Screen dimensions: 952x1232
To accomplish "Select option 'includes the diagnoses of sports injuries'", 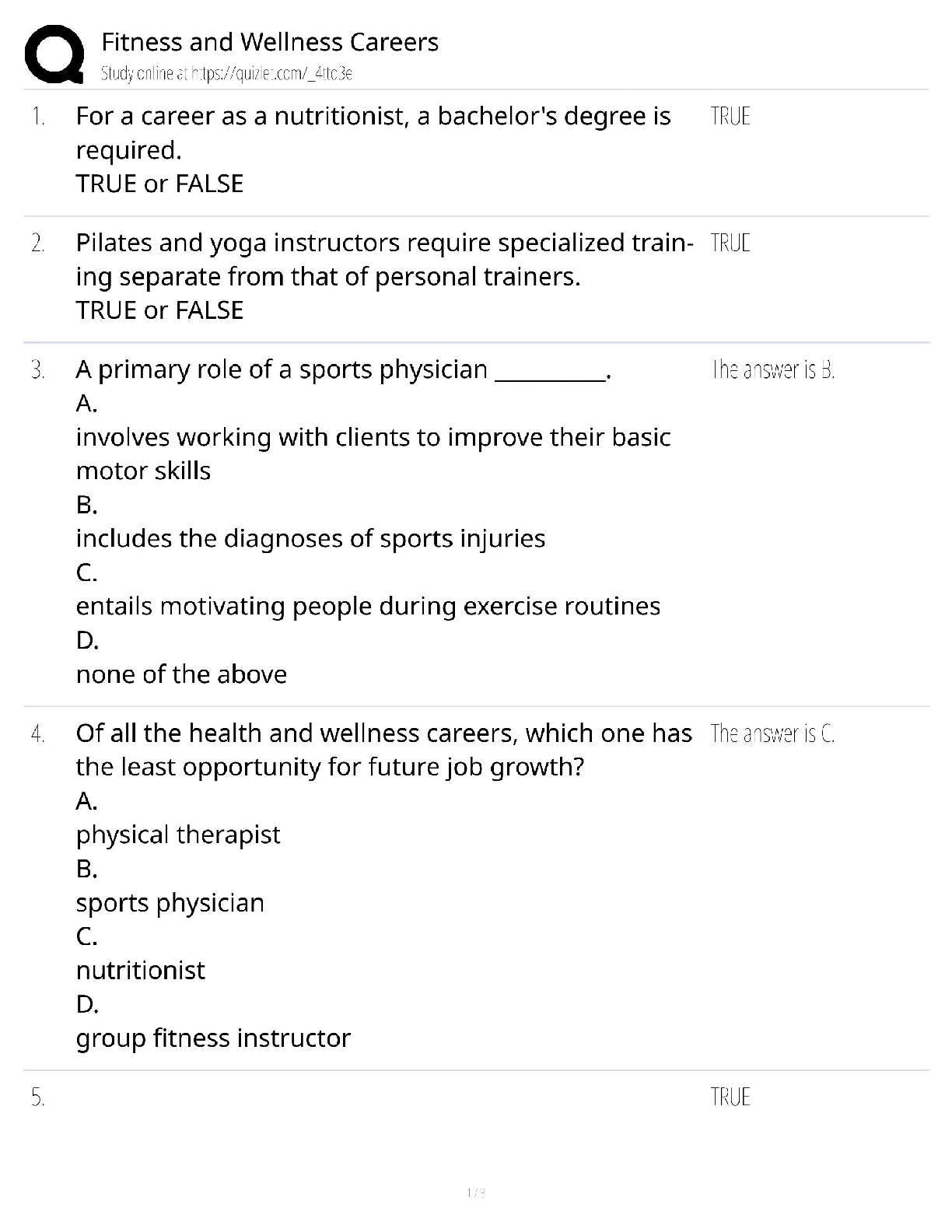I will click(310, 538).
